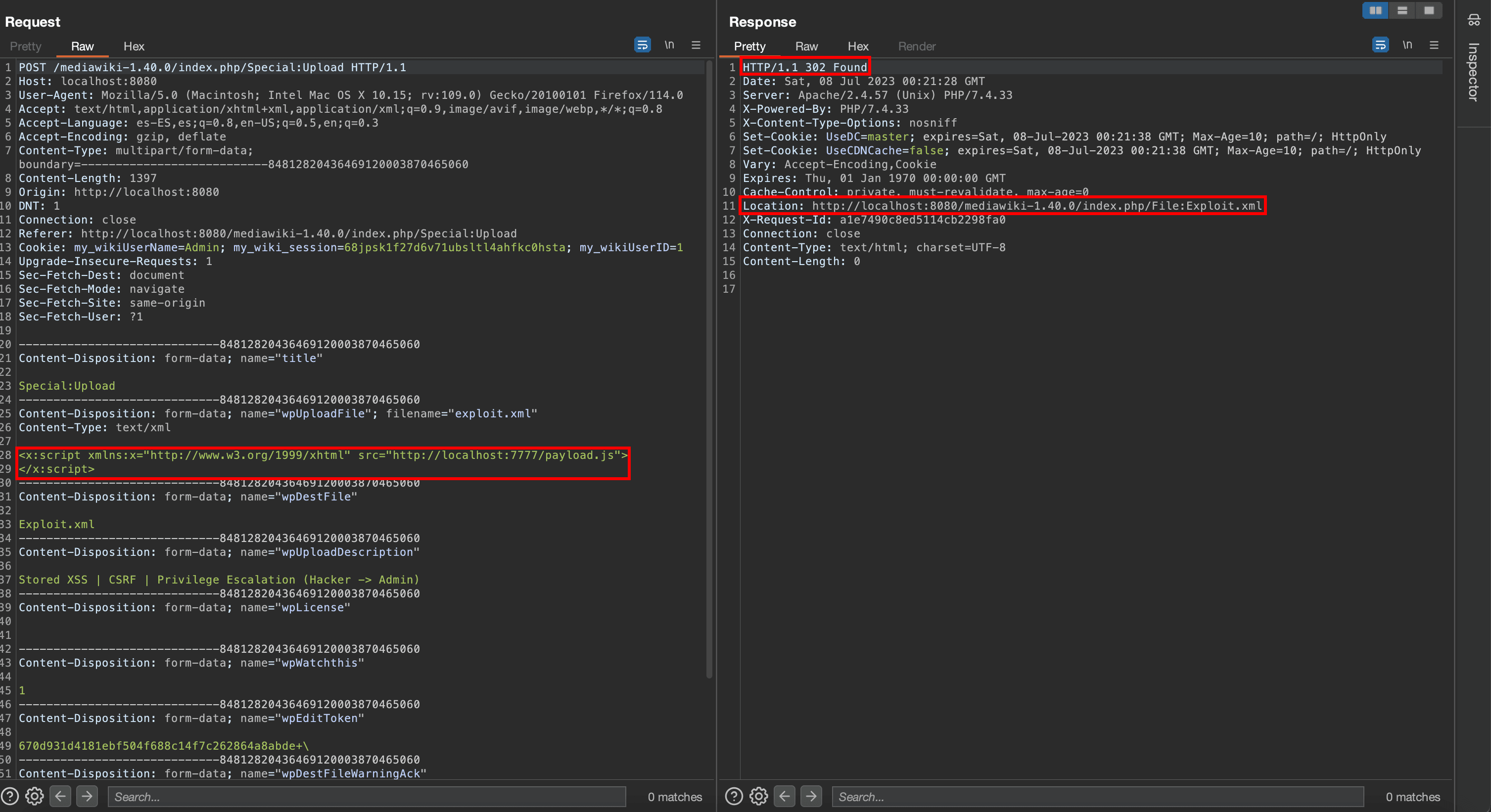1491x812 pixels.
Task: Toggle word wrap icon in Request panel
Action: pyautogui.click(x=643, y=45)
